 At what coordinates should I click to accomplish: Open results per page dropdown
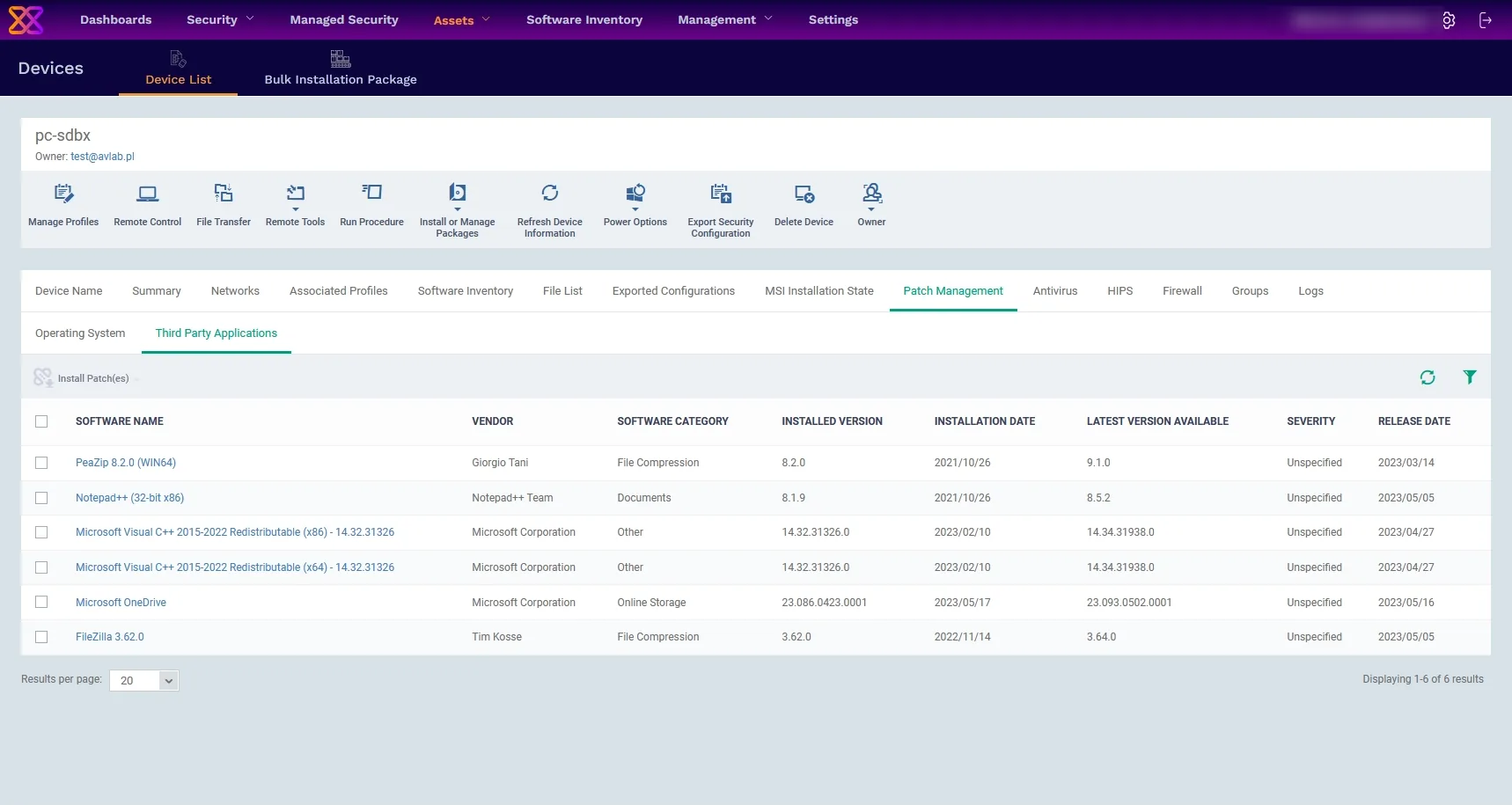pyautogui.click(x=144, y=680)
